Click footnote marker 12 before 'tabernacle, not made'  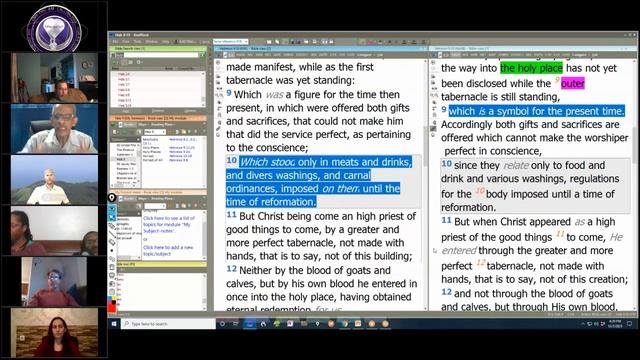(480, 263)
